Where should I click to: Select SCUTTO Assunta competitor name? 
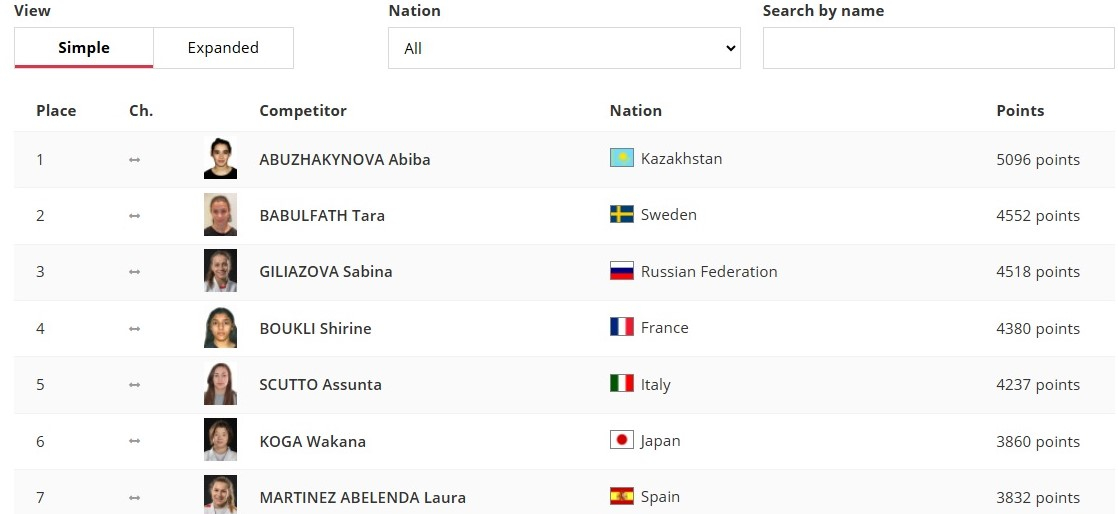pyautogui.click(x=320, y=384)
